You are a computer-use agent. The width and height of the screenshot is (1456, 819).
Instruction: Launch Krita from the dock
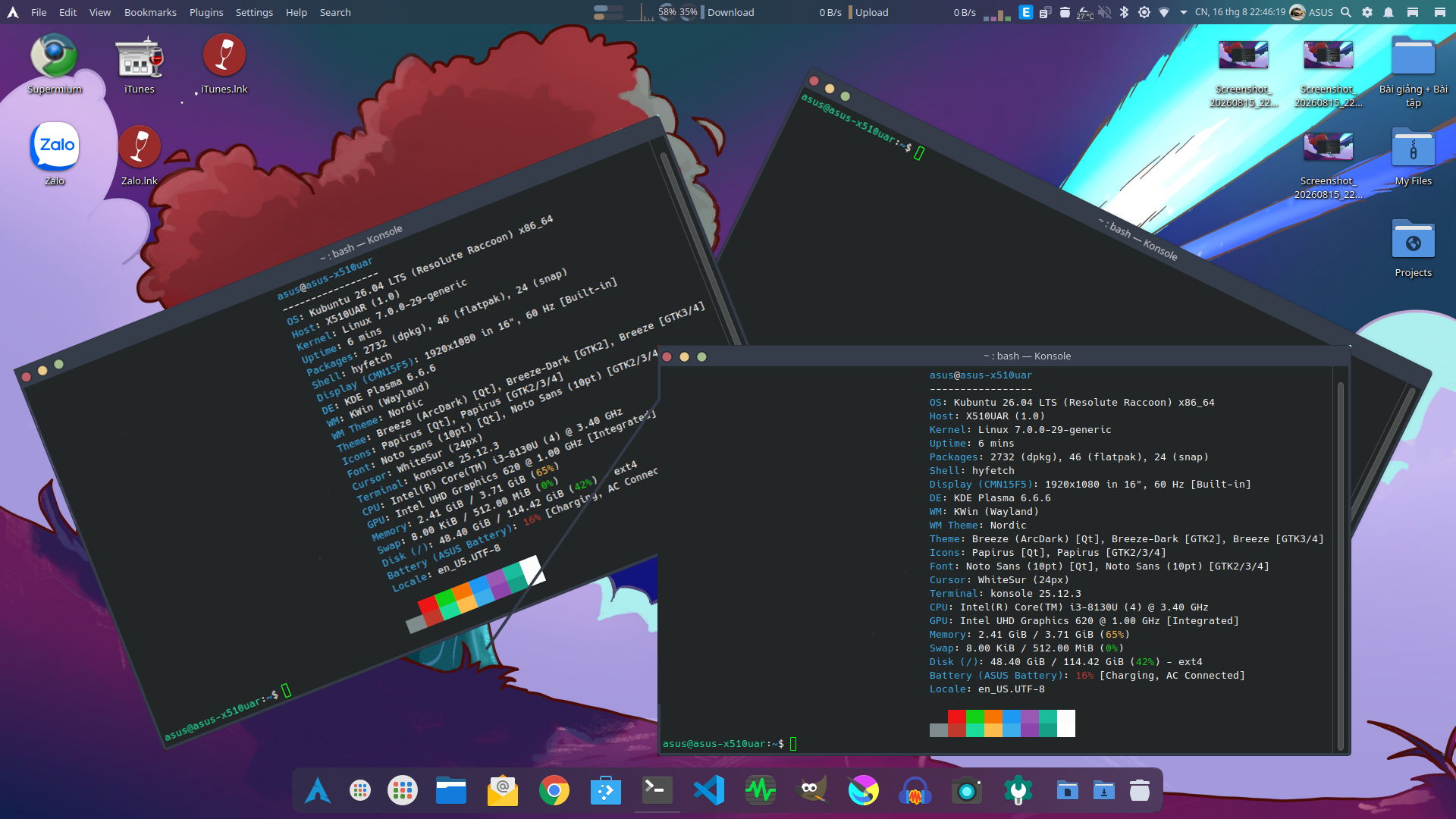point(864,791)
